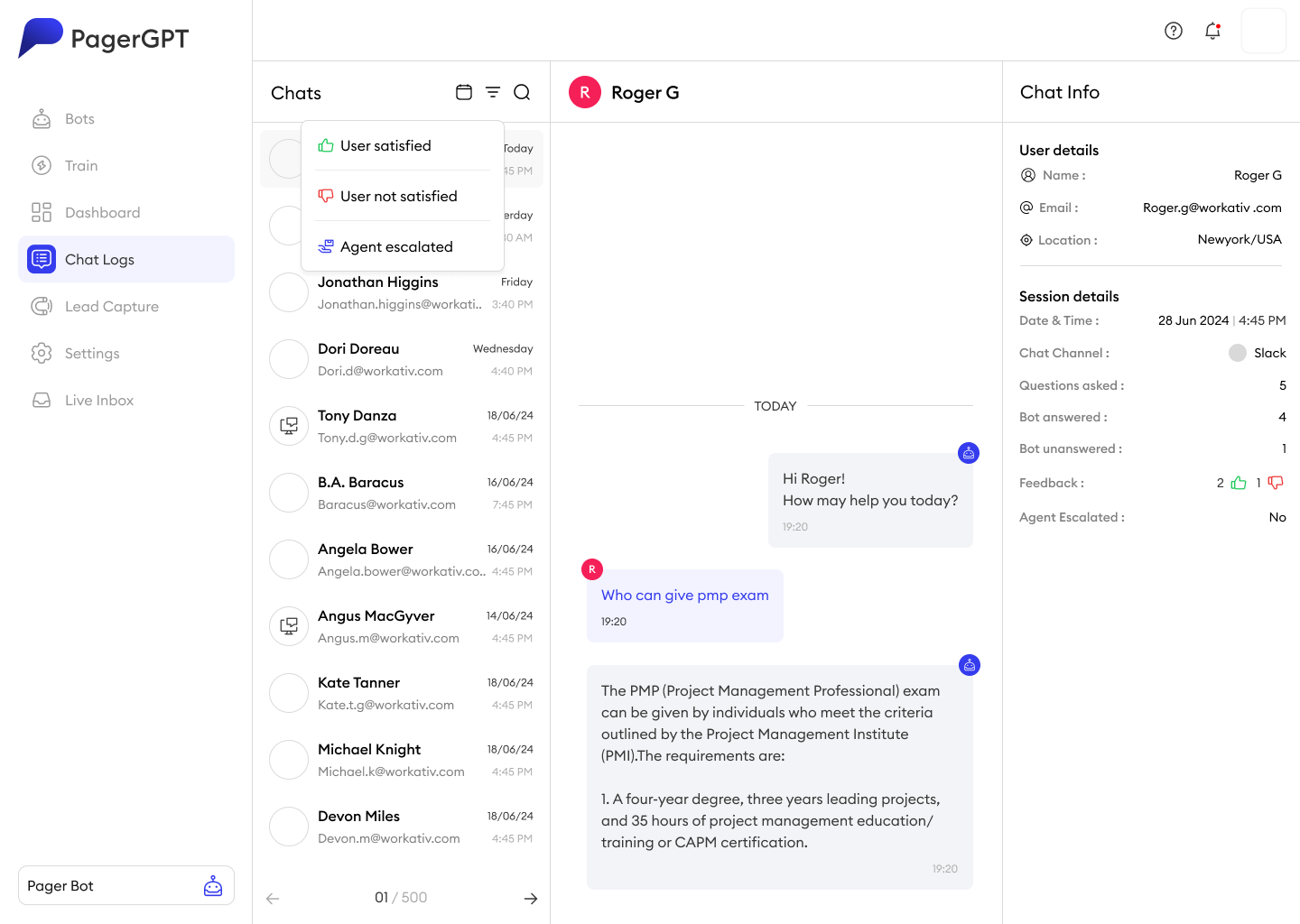Click the Bots sidebar icon
The width and height of the screenshot is (1300, 924).
[42, 119]
